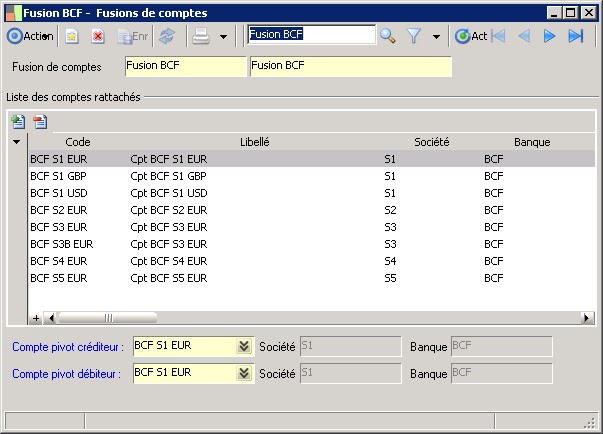
Task: Open the filter dropdown arrow
Action: click(x=436, y=37)
